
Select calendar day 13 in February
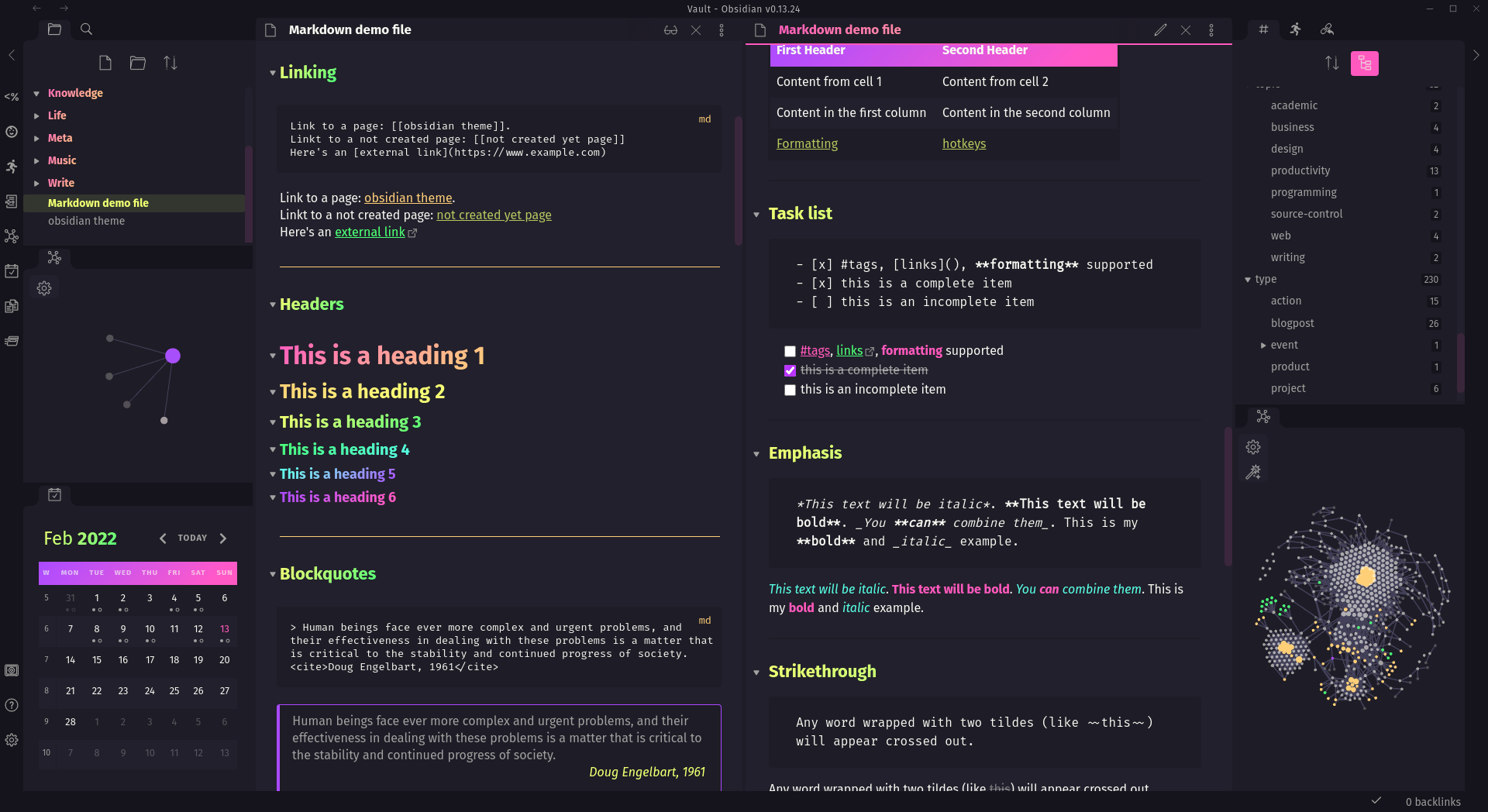pyautogui.click(x=225, y=630)
